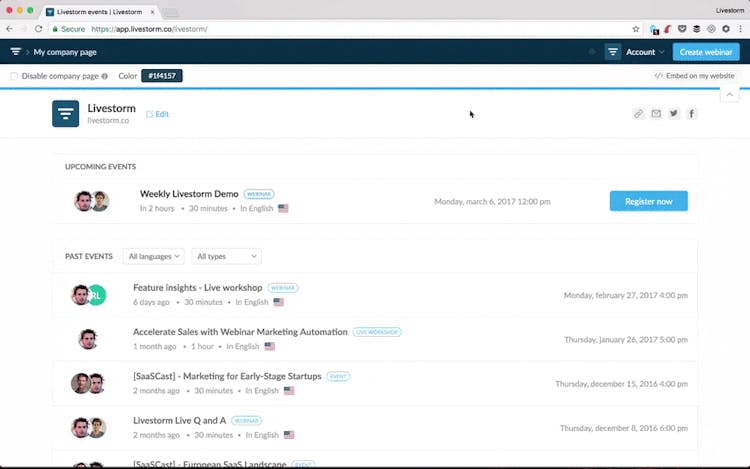
Task: Open Accelerate Sales with Webinar Marketing Automation
Action: click(x=240, y=332)
